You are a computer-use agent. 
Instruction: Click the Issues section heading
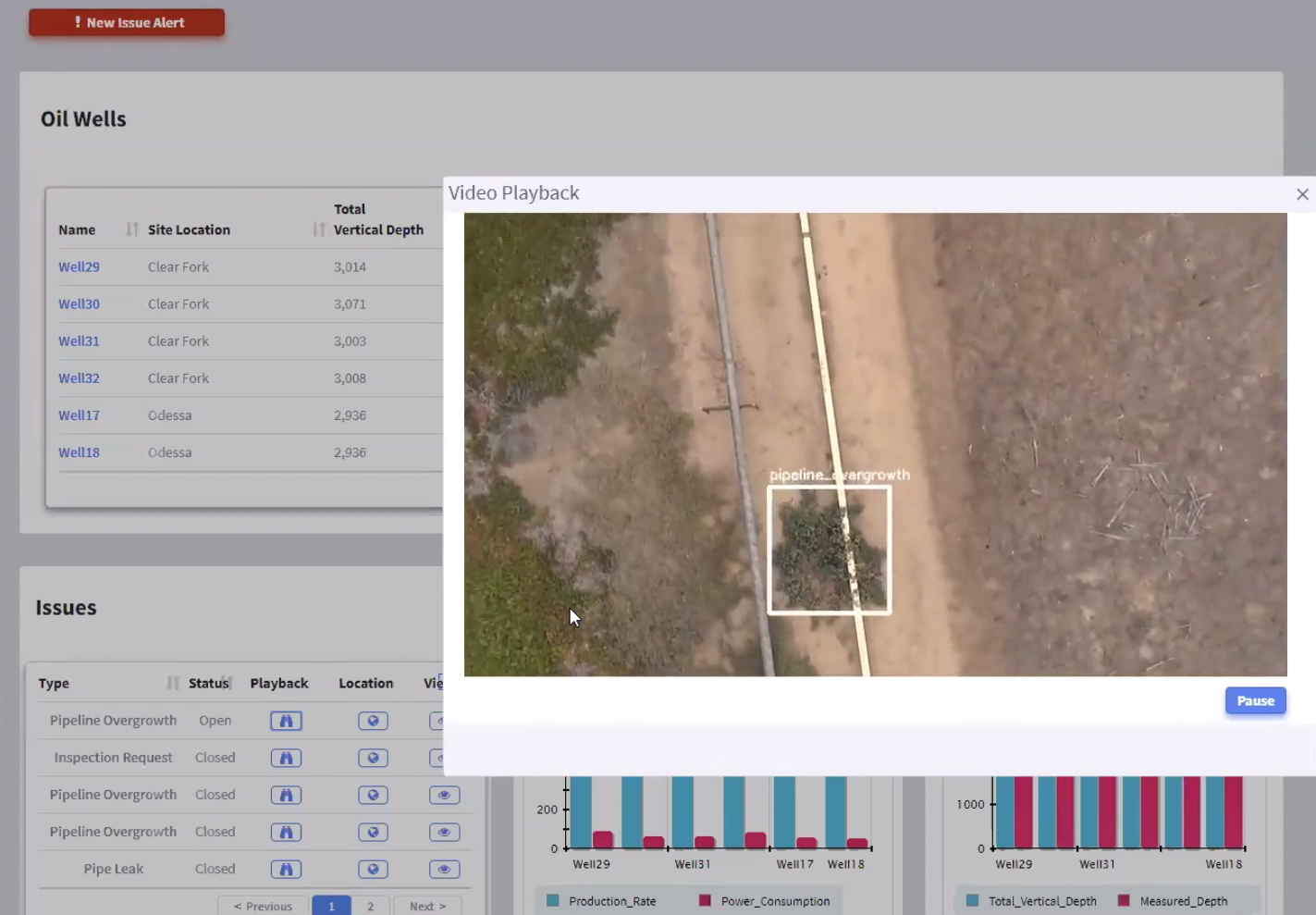66,608
